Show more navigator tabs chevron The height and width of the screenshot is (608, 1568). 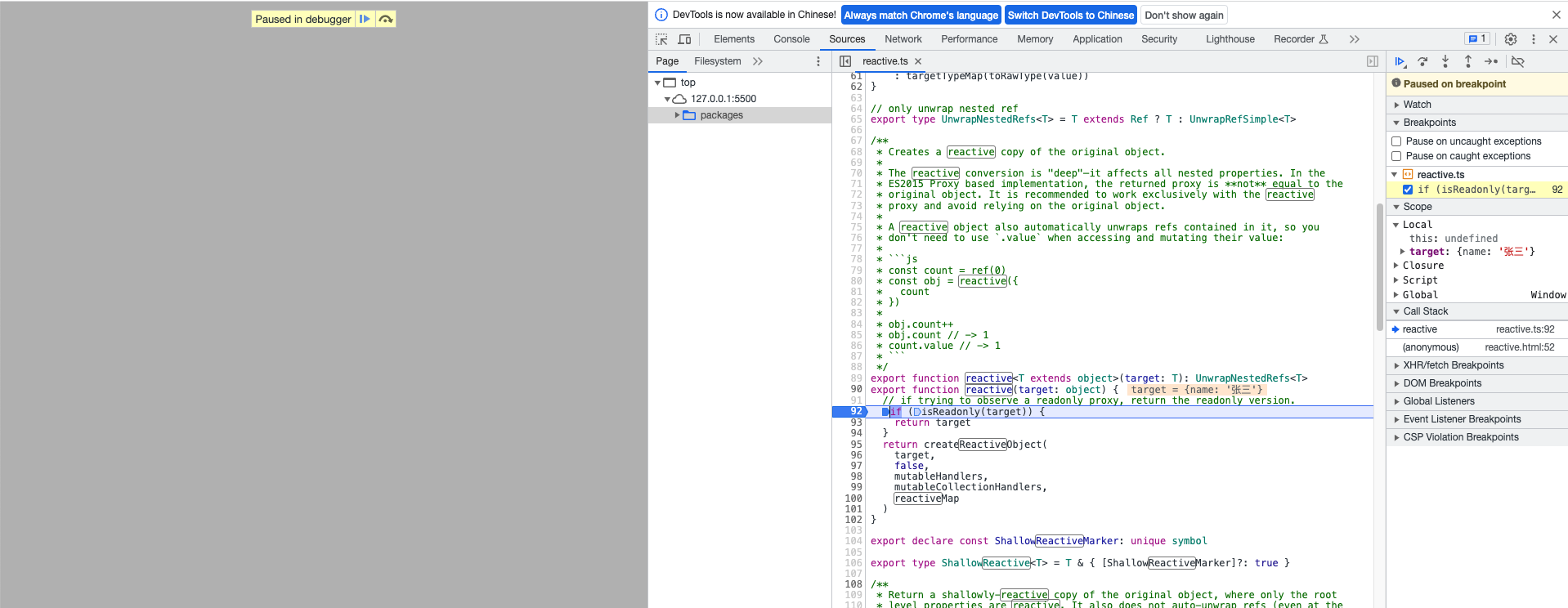pyautogui.click(x=758, y=61)
